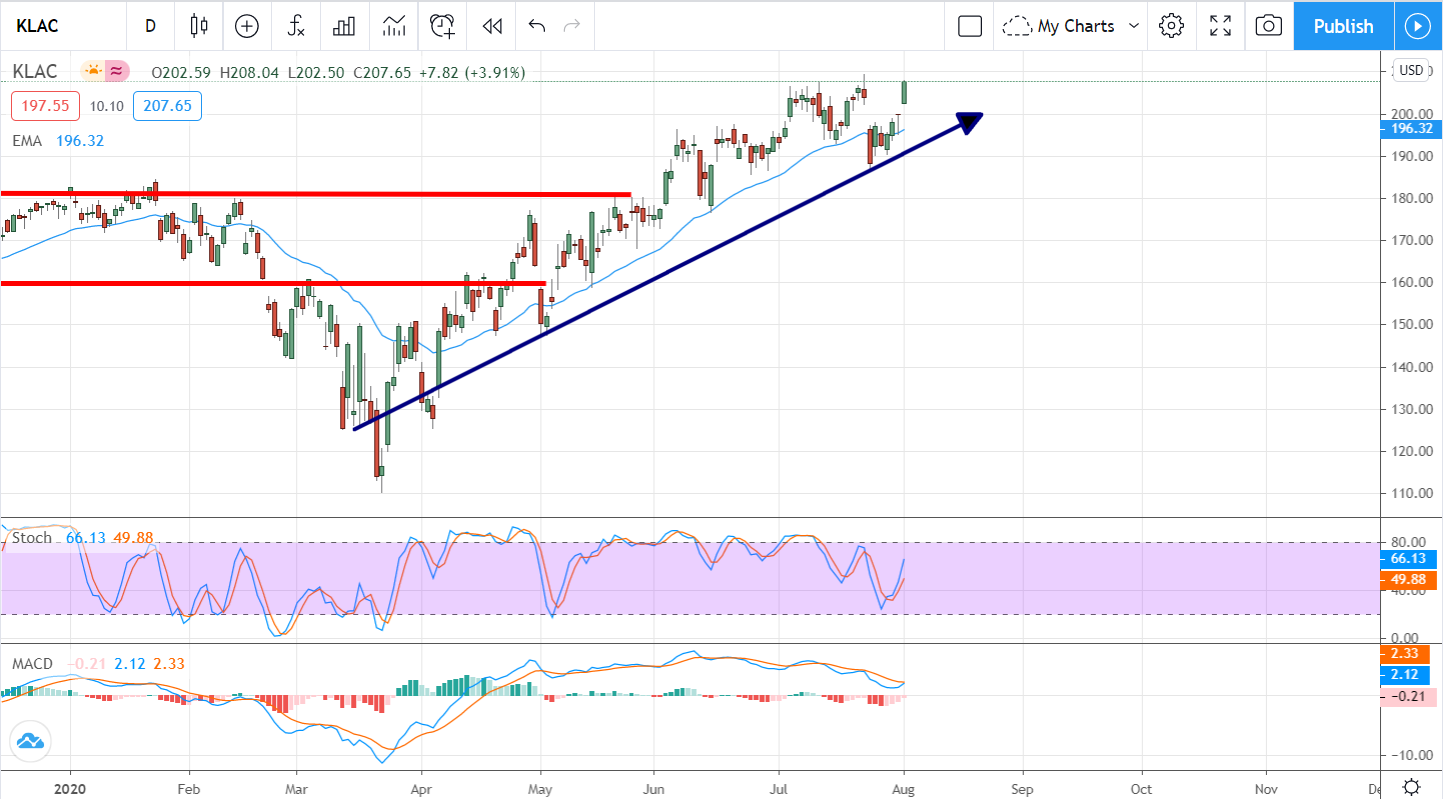Open chart settings gear in top toolbar
1443x799 pixels.
point(1172,26)
